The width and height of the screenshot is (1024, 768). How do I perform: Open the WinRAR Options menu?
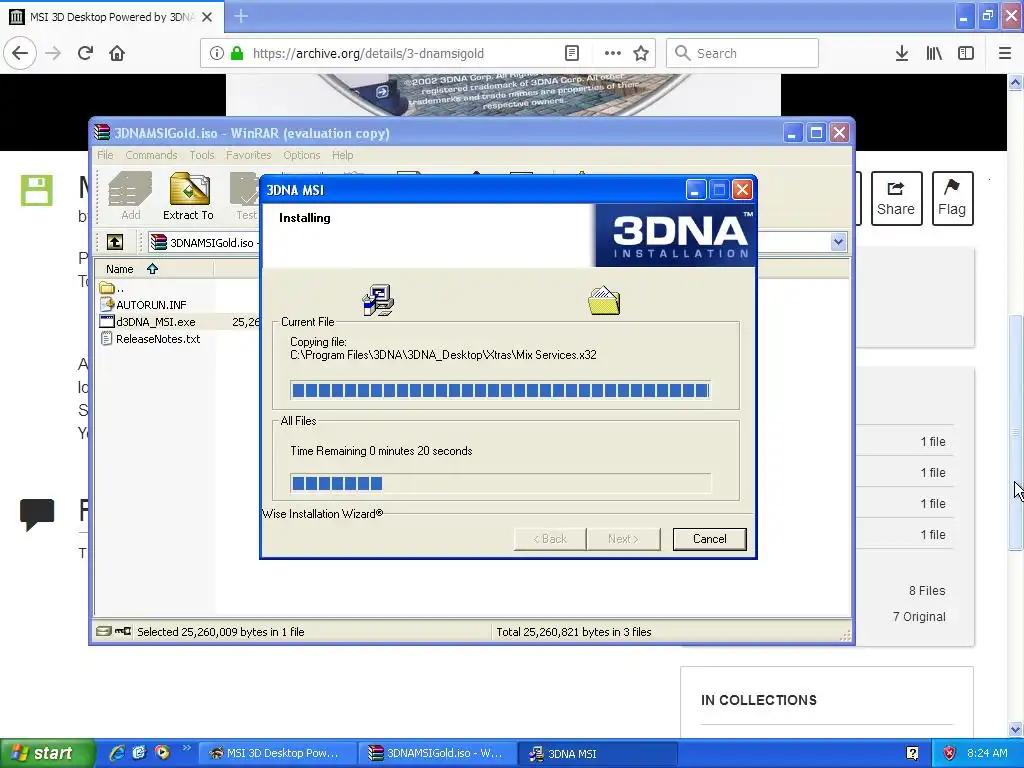302,155
